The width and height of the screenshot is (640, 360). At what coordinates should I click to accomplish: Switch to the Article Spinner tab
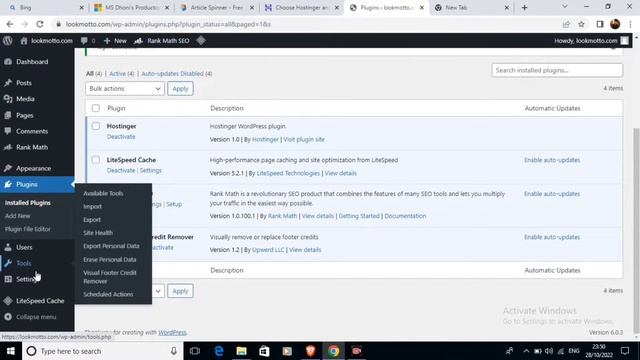pos(216,8)
